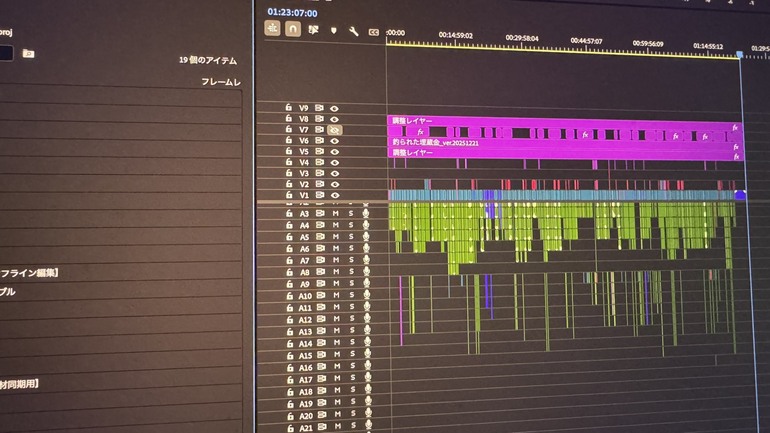This screenshot has width=770, height=433.
Task: Add a marker with the shield icon
Action: pyautogui.click(x=333, y=30)
